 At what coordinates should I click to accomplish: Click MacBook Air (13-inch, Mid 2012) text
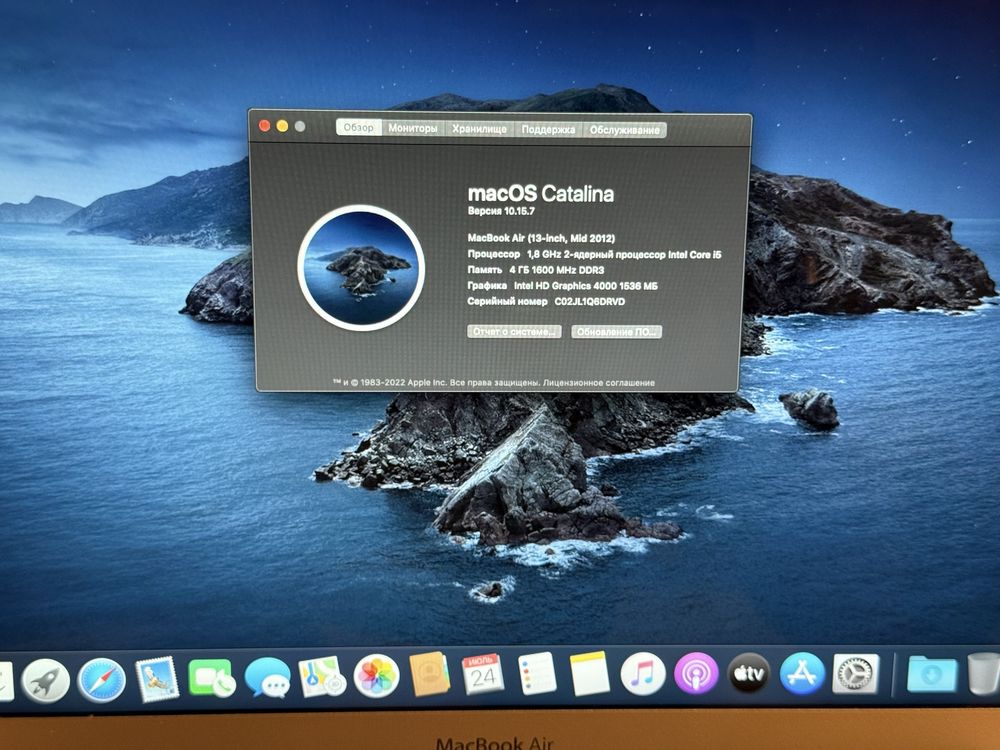(541, 238)
